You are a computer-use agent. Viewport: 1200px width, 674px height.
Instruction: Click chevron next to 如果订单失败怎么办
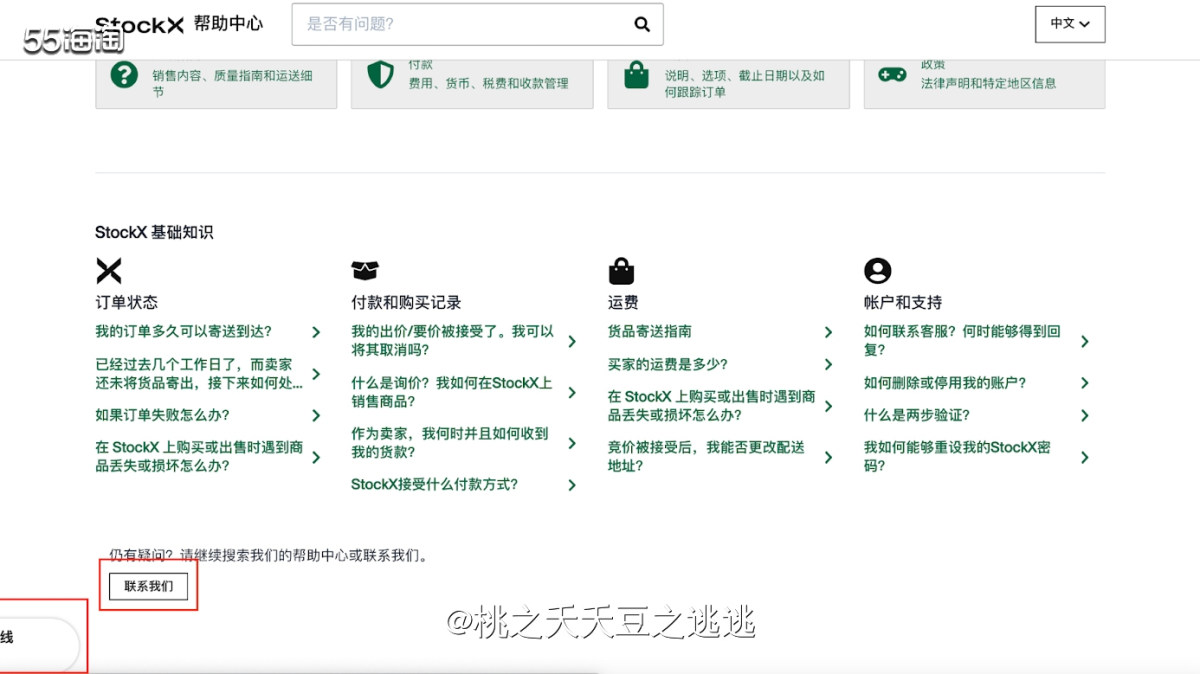tap(316, 415)
